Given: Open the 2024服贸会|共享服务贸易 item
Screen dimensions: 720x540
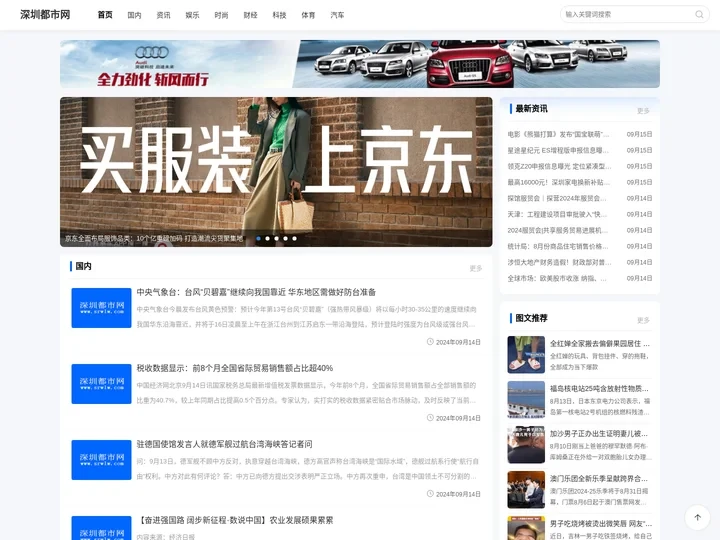Looking at the screenshot, I should [558, 230].
